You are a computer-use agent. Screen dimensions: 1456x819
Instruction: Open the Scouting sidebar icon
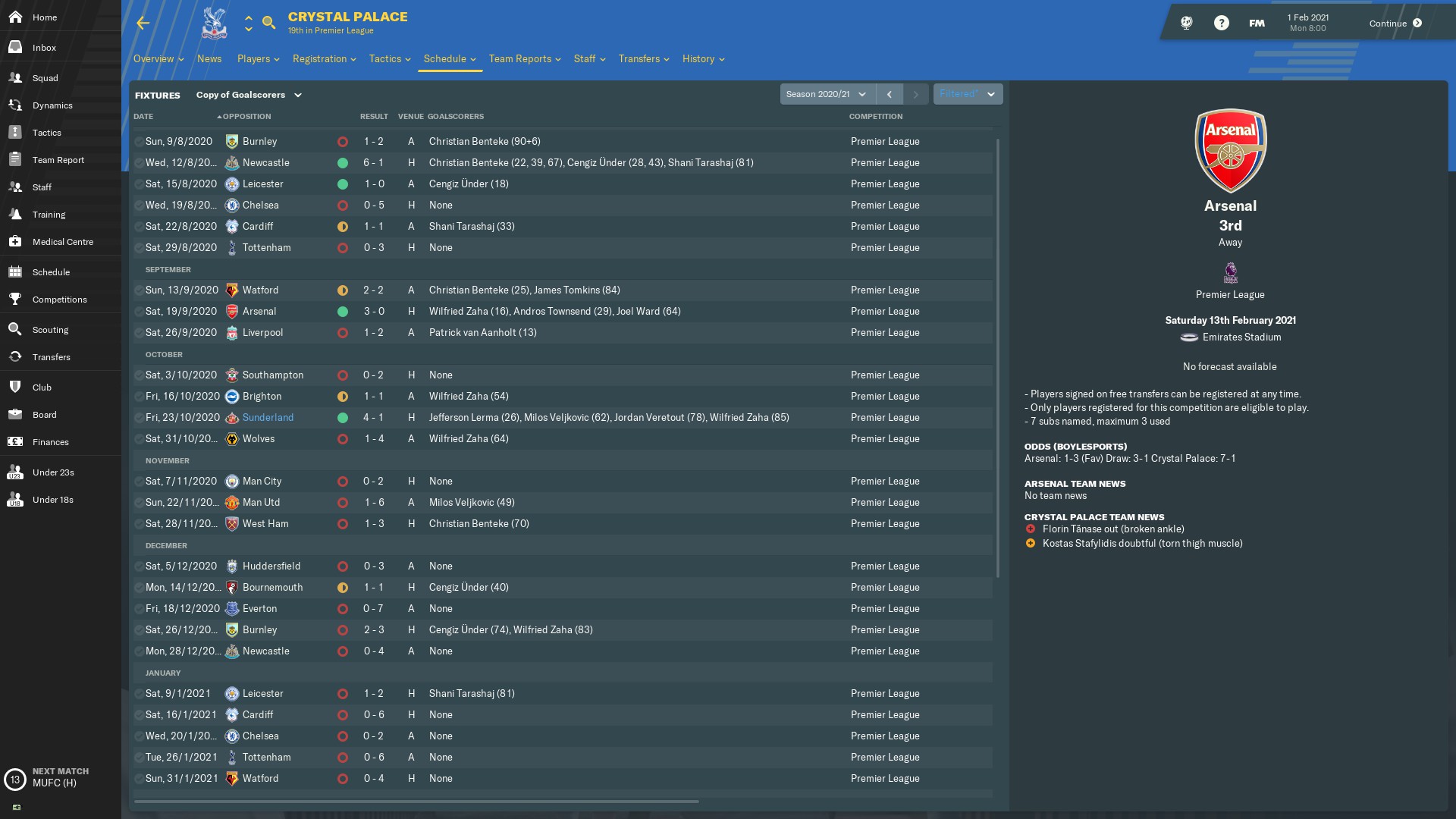pyautogui.click(x=15, y=330)
